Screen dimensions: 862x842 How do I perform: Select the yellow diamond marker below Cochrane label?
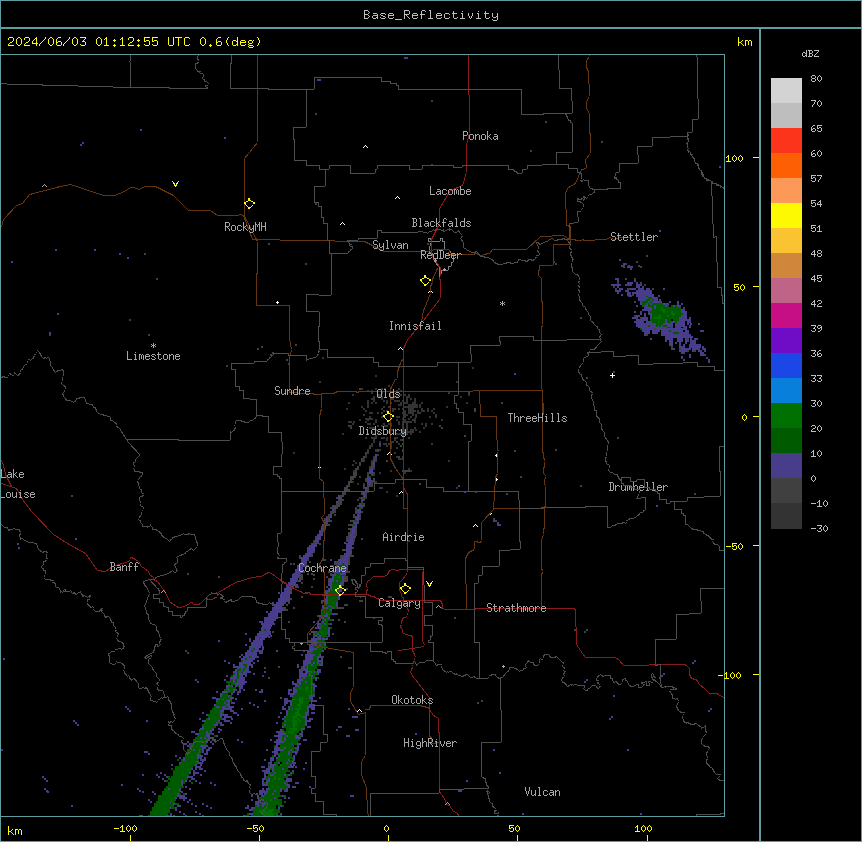tap(340, 590)
